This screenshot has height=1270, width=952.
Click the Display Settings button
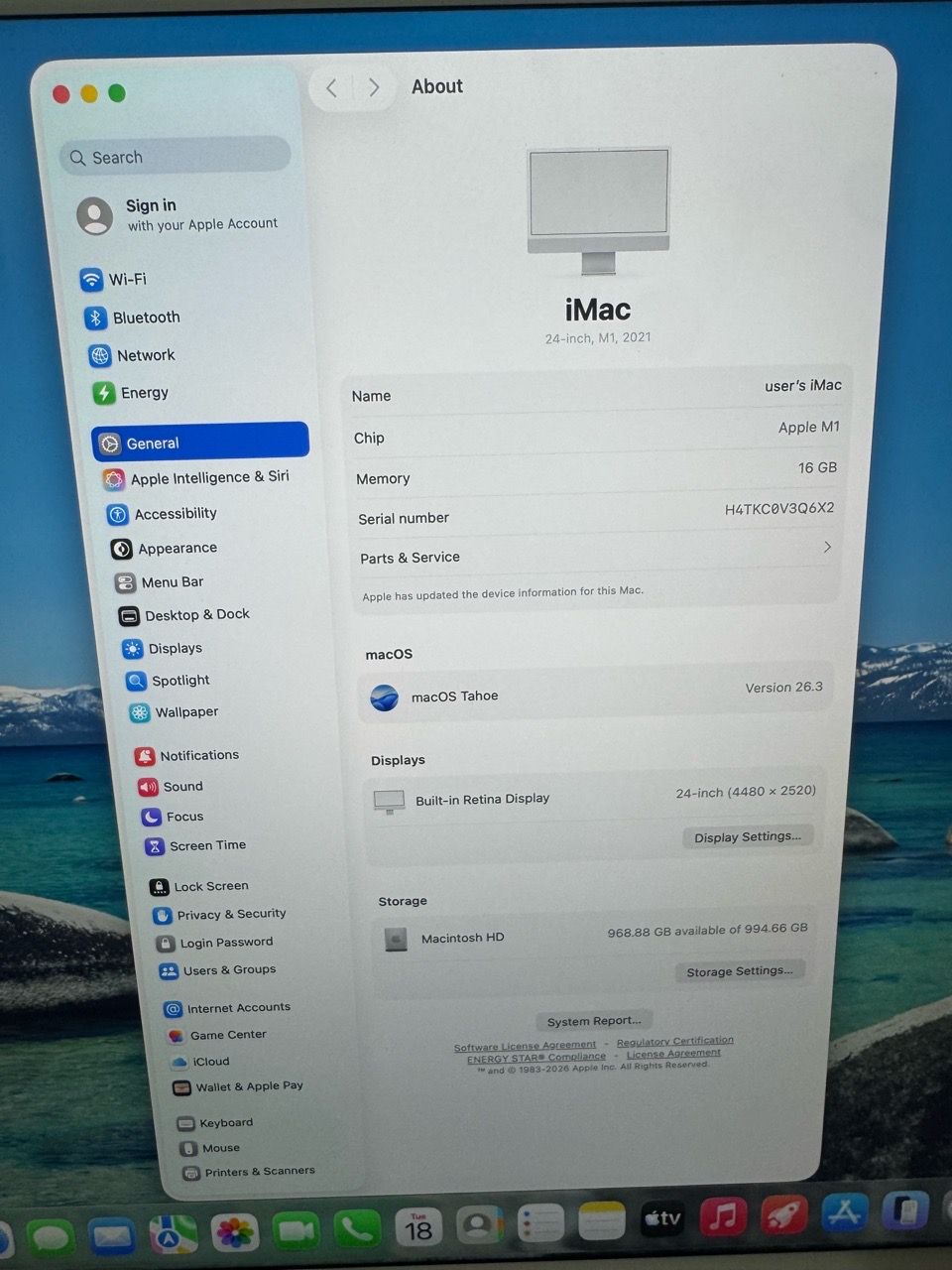click(748, 836)
